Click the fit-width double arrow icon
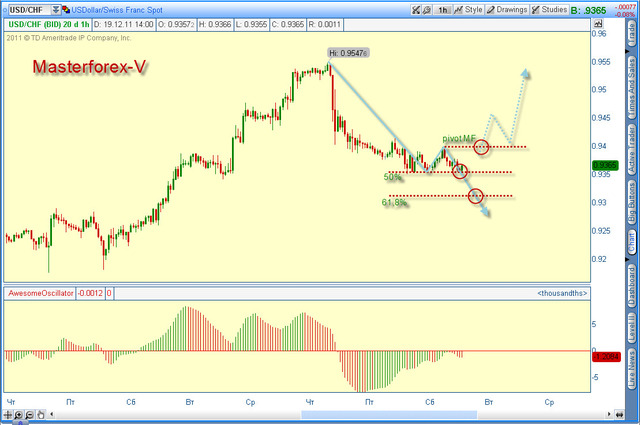This screenshot has width=640, height=425. pyautogui.click(x=620, y=415)
